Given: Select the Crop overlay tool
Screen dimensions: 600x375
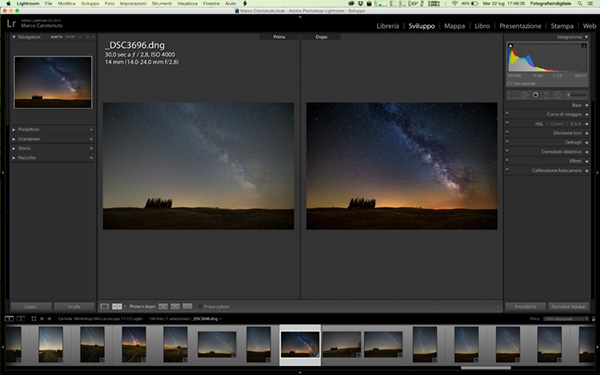Looking at the screenshot, I should point(512,95).
